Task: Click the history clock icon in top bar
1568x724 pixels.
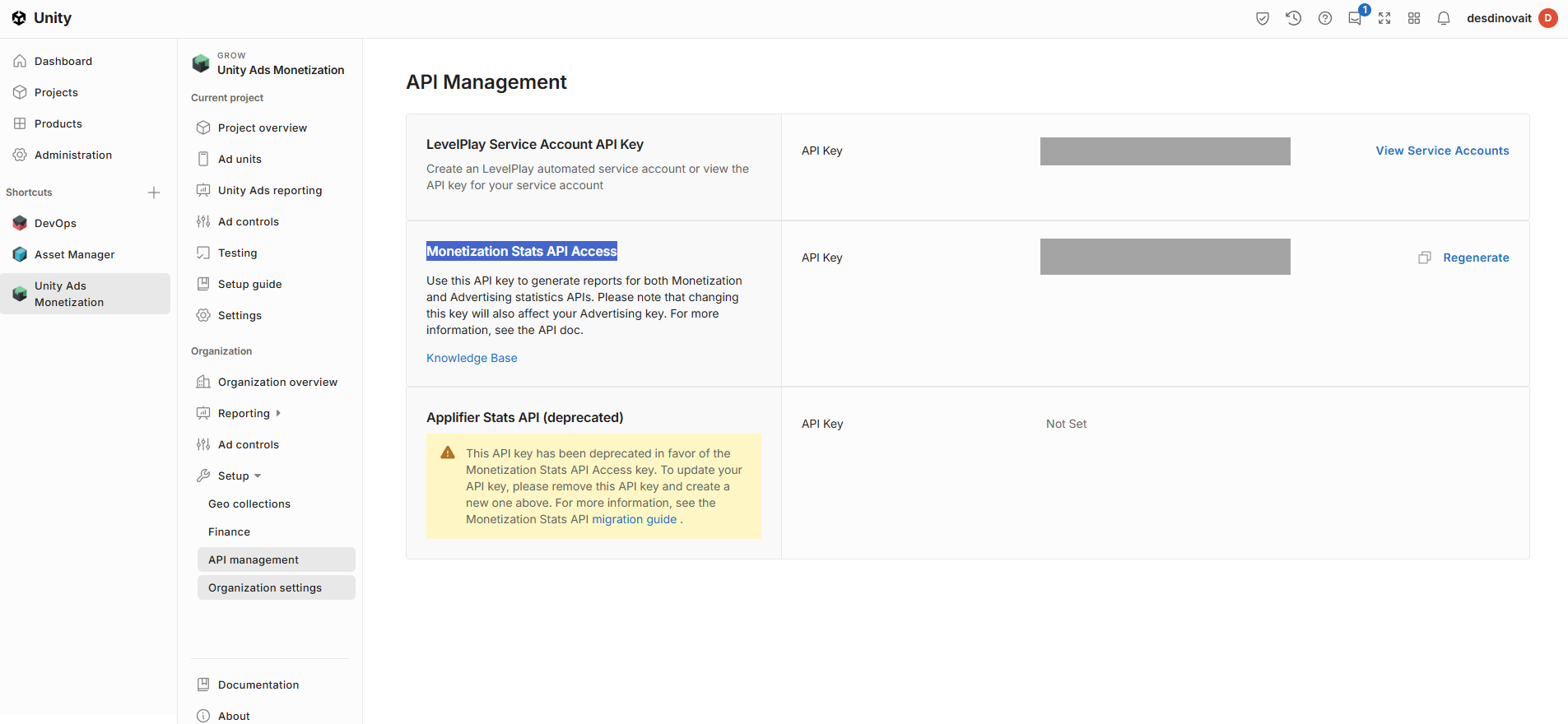Action: pyautogui.click(x=1294, y=18)
